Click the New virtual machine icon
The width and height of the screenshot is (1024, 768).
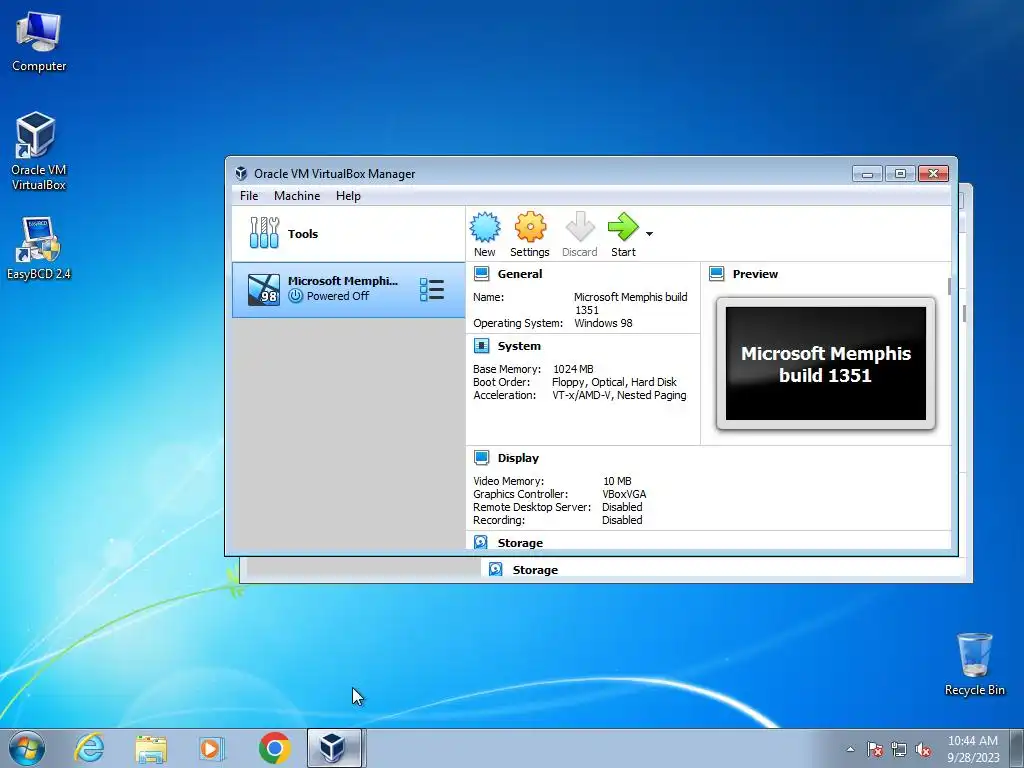tap(485, 227)
